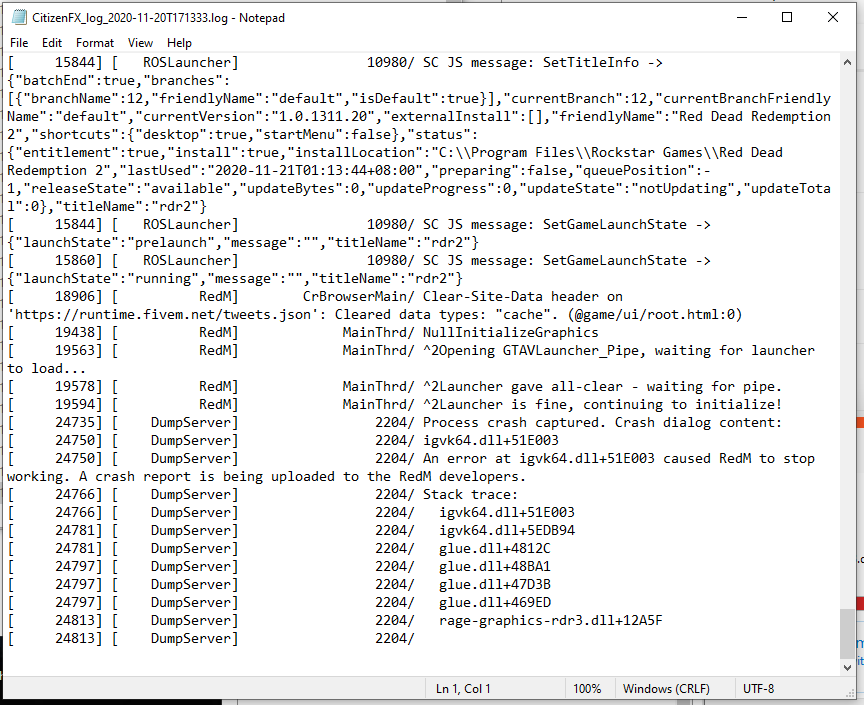Click 'glue.dll+469ED' stack entry
This screenshot has width=864, height=705.
(495, 602)
